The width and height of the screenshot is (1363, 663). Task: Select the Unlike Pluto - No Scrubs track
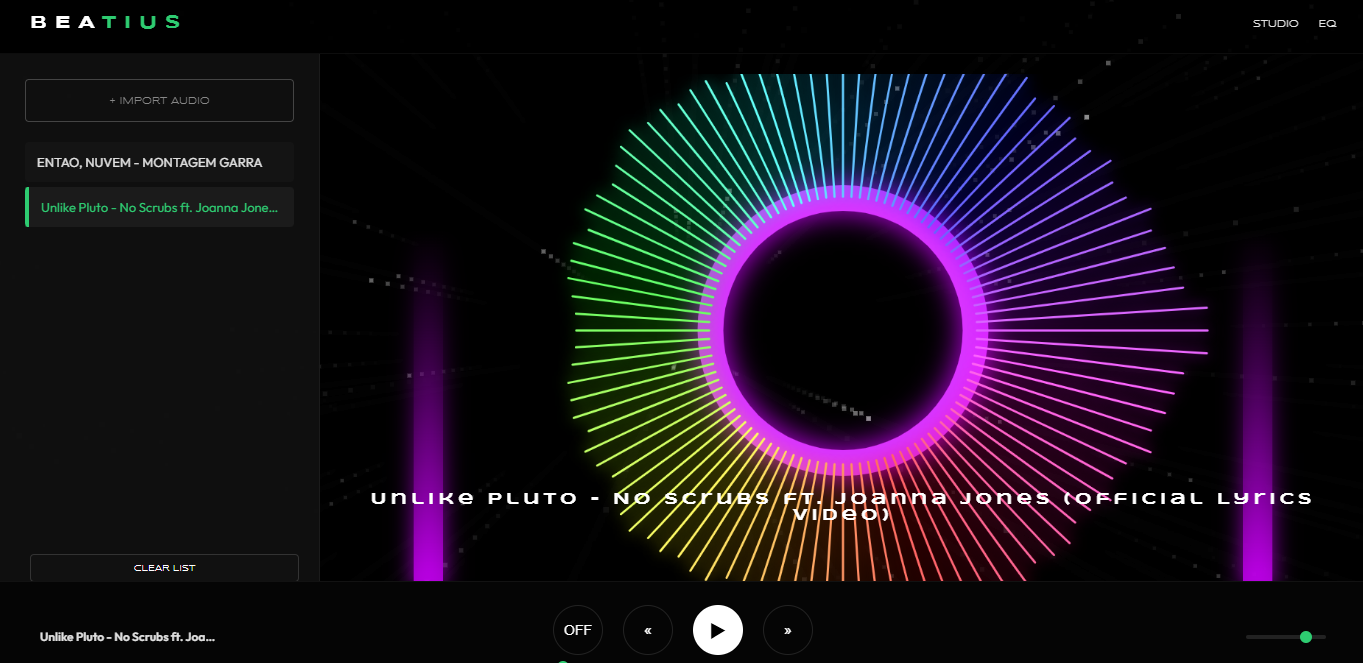159,207
